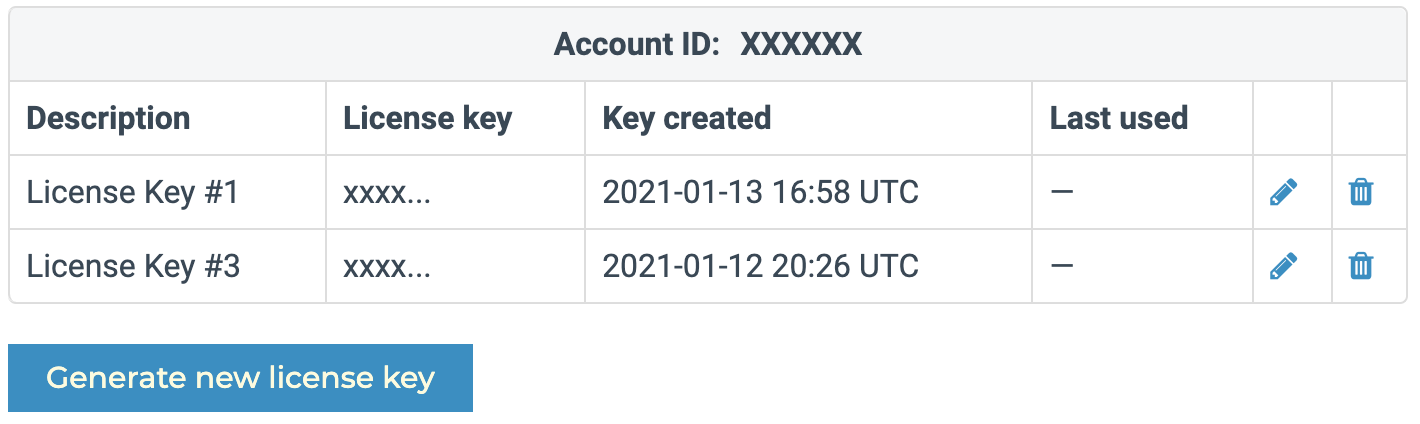Viewport: 1420px width, 424px height.
Task: Click the Last used dash for License Key #3
Action: tap(1062, 266)
